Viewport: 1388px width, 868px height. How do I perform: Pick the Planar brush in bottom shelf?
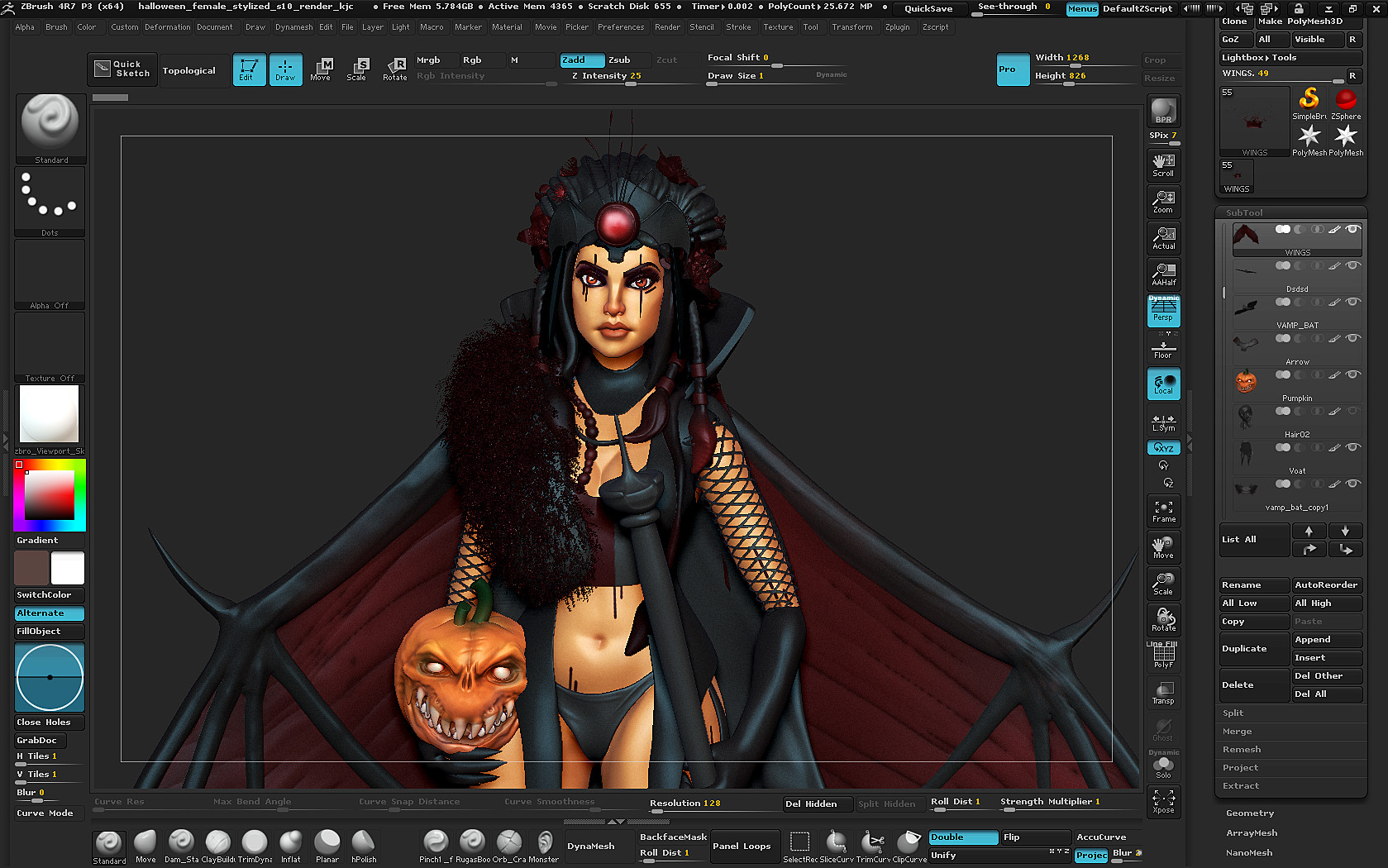click(x=327, y=847)
